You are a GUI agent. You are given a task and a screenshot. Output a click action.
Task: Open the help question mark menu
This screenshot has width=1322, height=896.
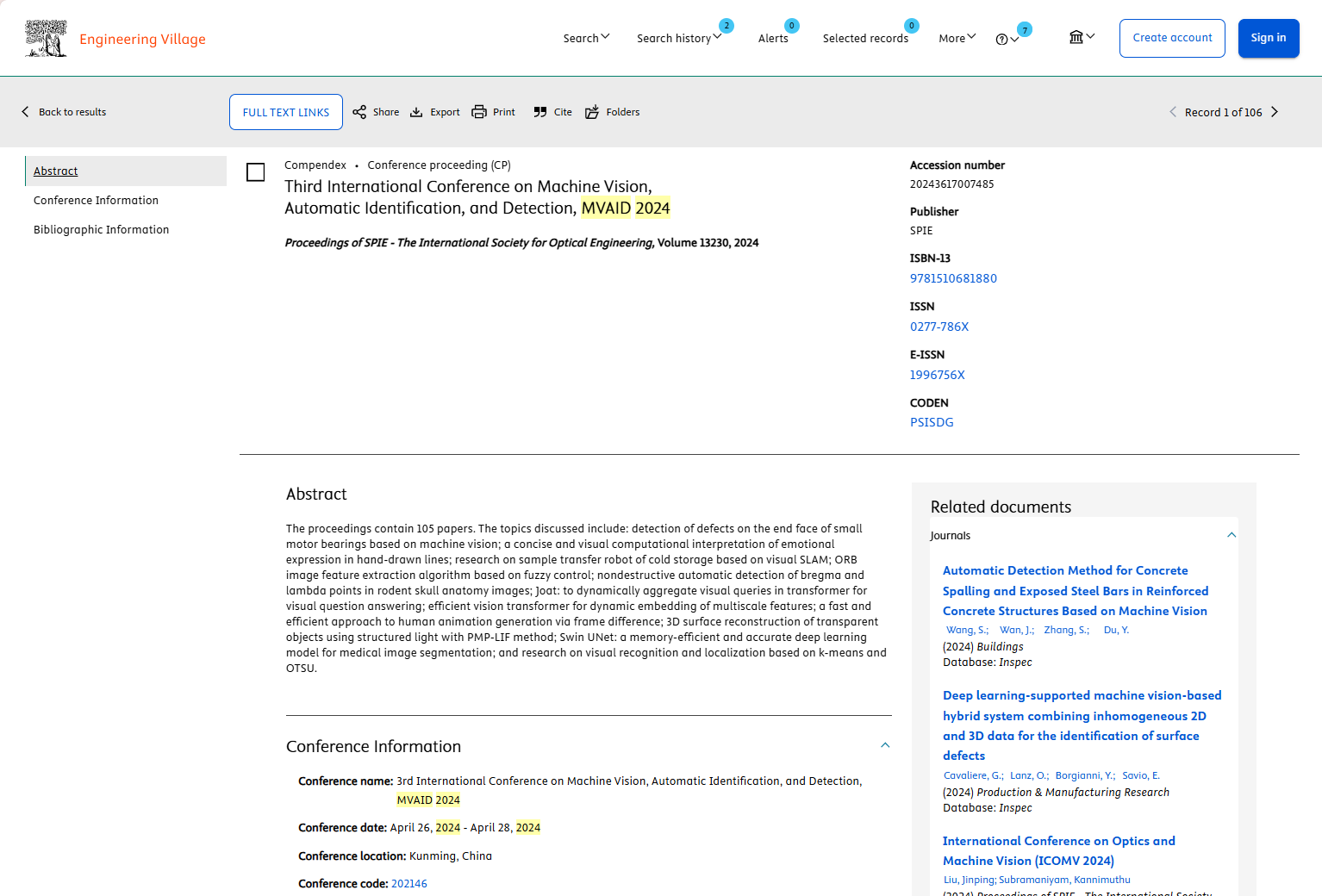coord(1007,39)
